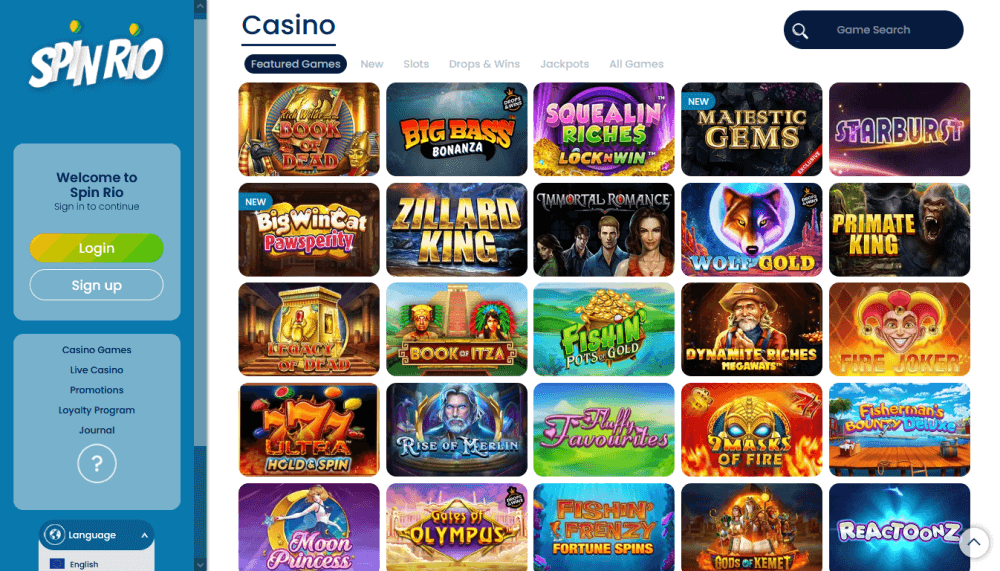1000x571 pixels.
Task: Select the Drops & Wins tab
Action: 484,64
